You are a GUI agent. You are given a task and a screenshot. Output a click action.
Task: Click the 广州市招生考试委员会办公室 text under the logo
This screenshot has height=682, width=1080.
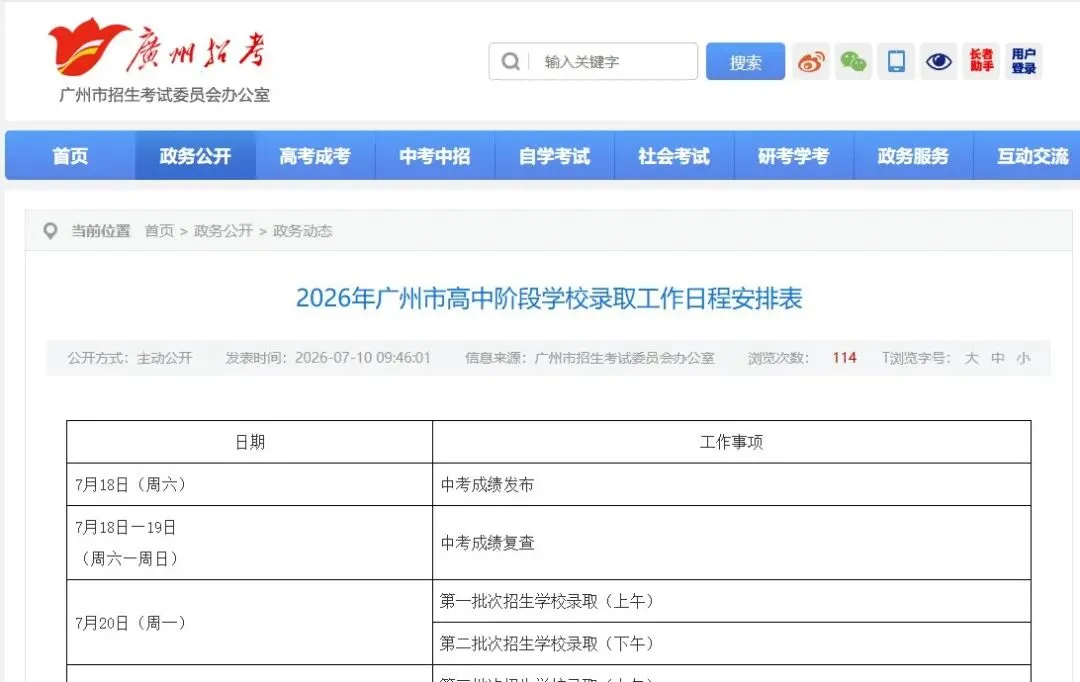(164, 95)
